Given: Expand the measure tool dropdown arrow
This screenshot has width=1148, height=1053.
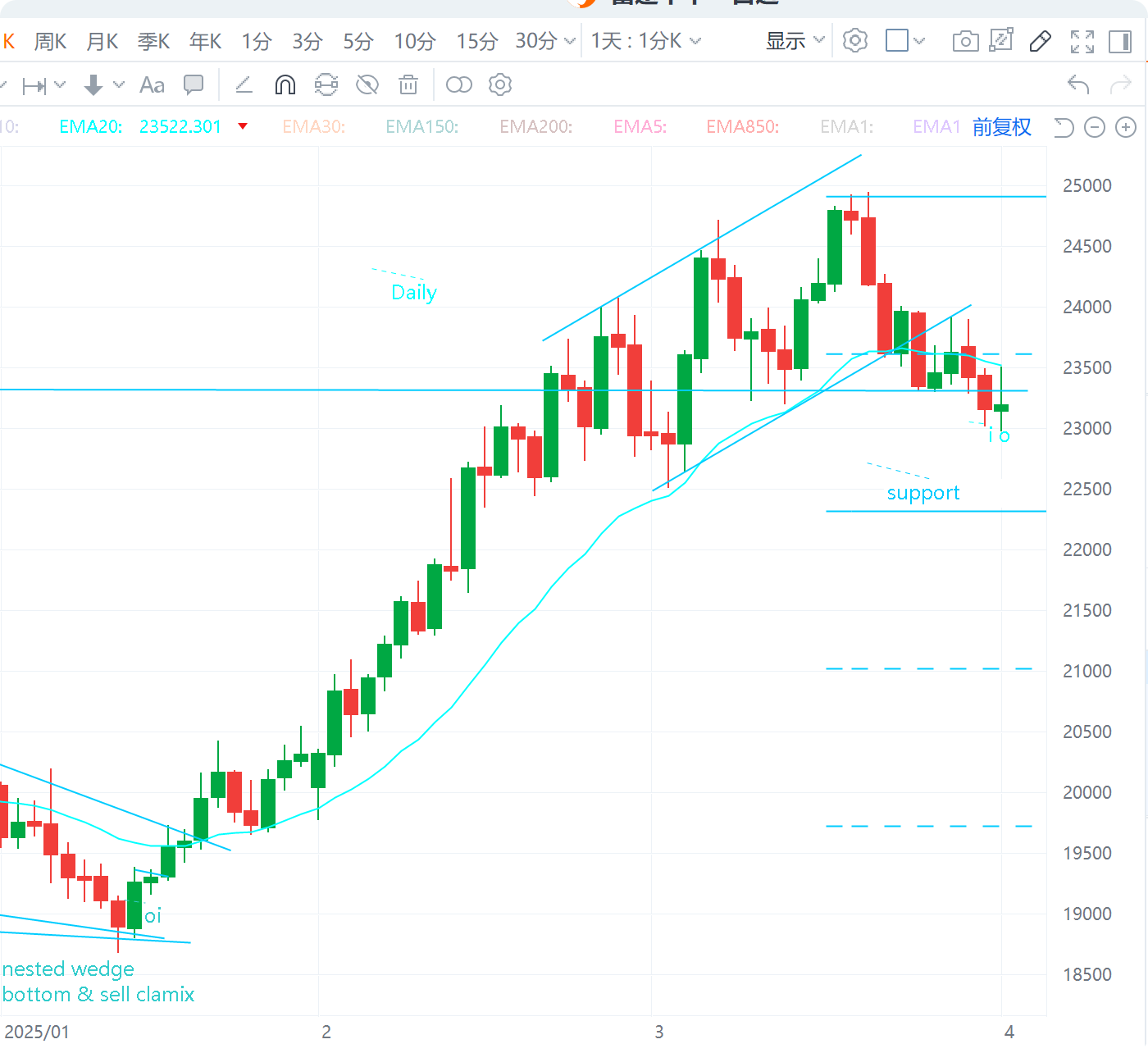Looking at the screenshot, I should point(60,84).
